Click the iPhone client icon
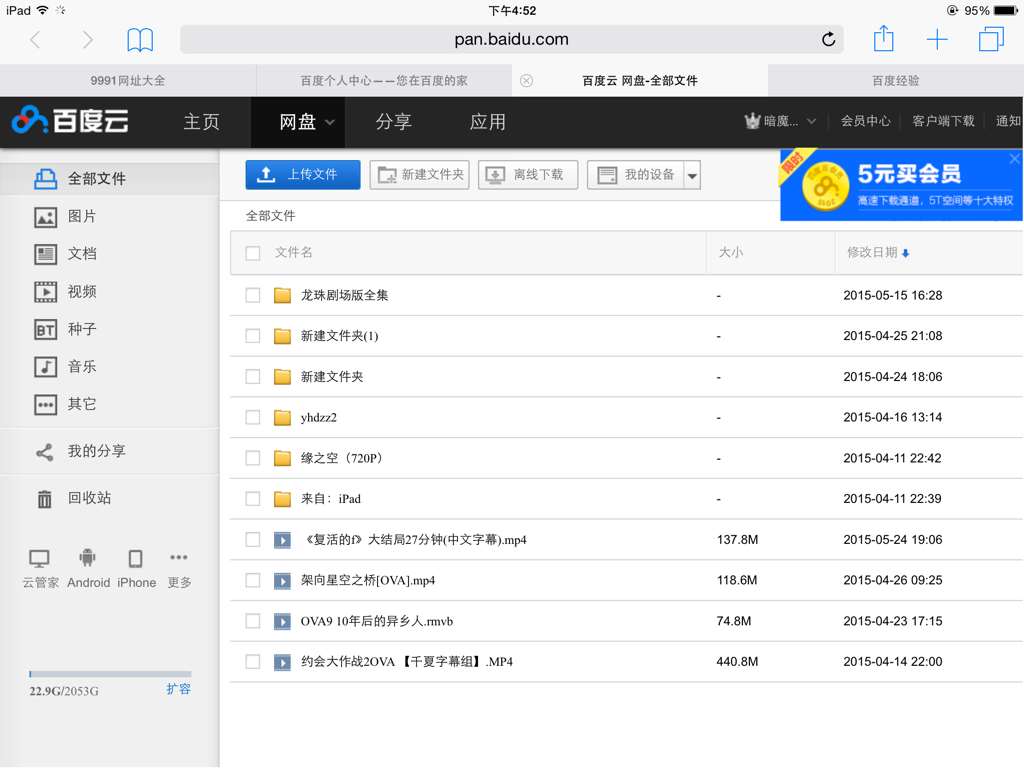The width and height of the screenshot is (1024, 768). click(135, 558)
